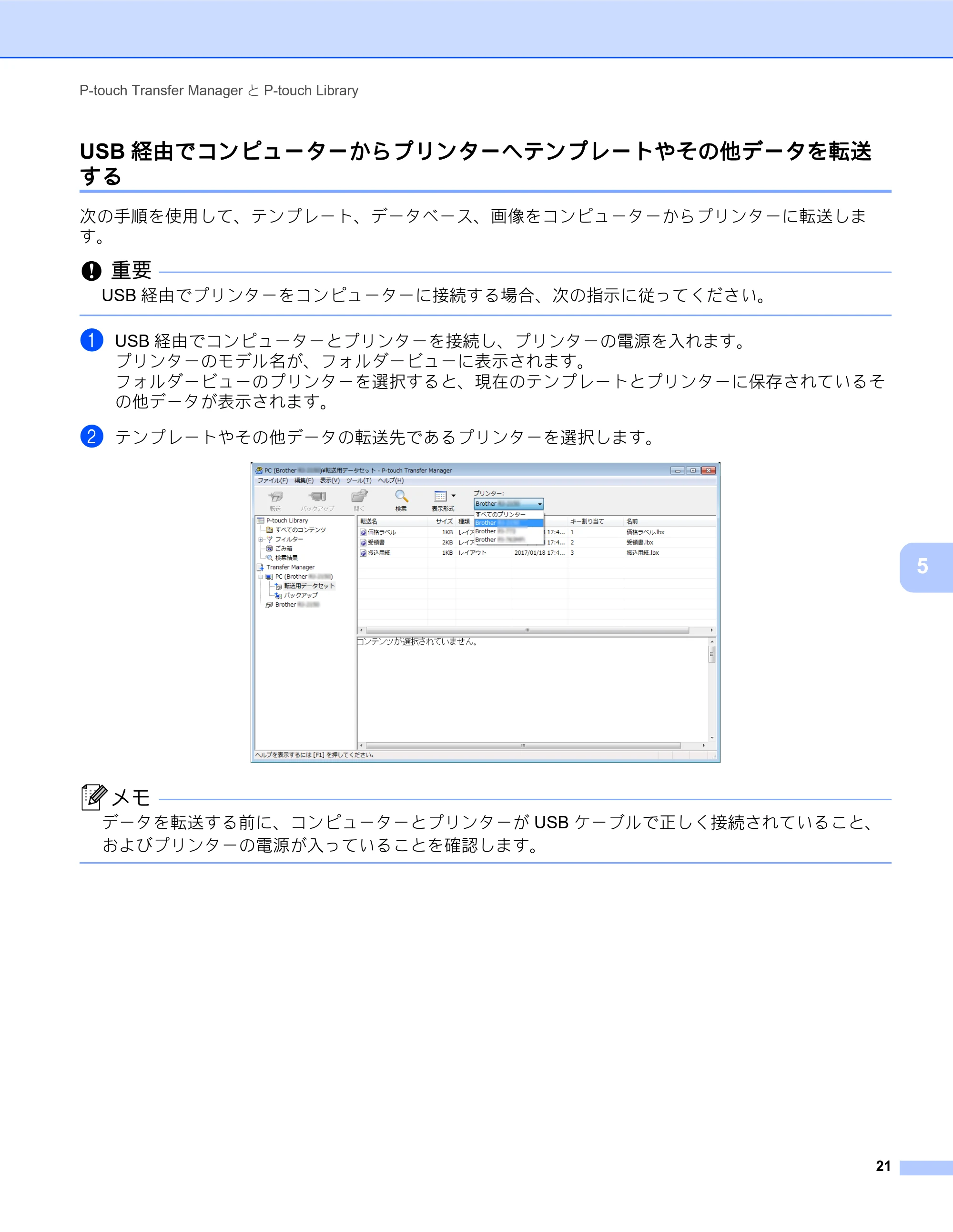
Task: Click the 転送 (Transfer) toolbar icon
Action: tap(275, 497)
